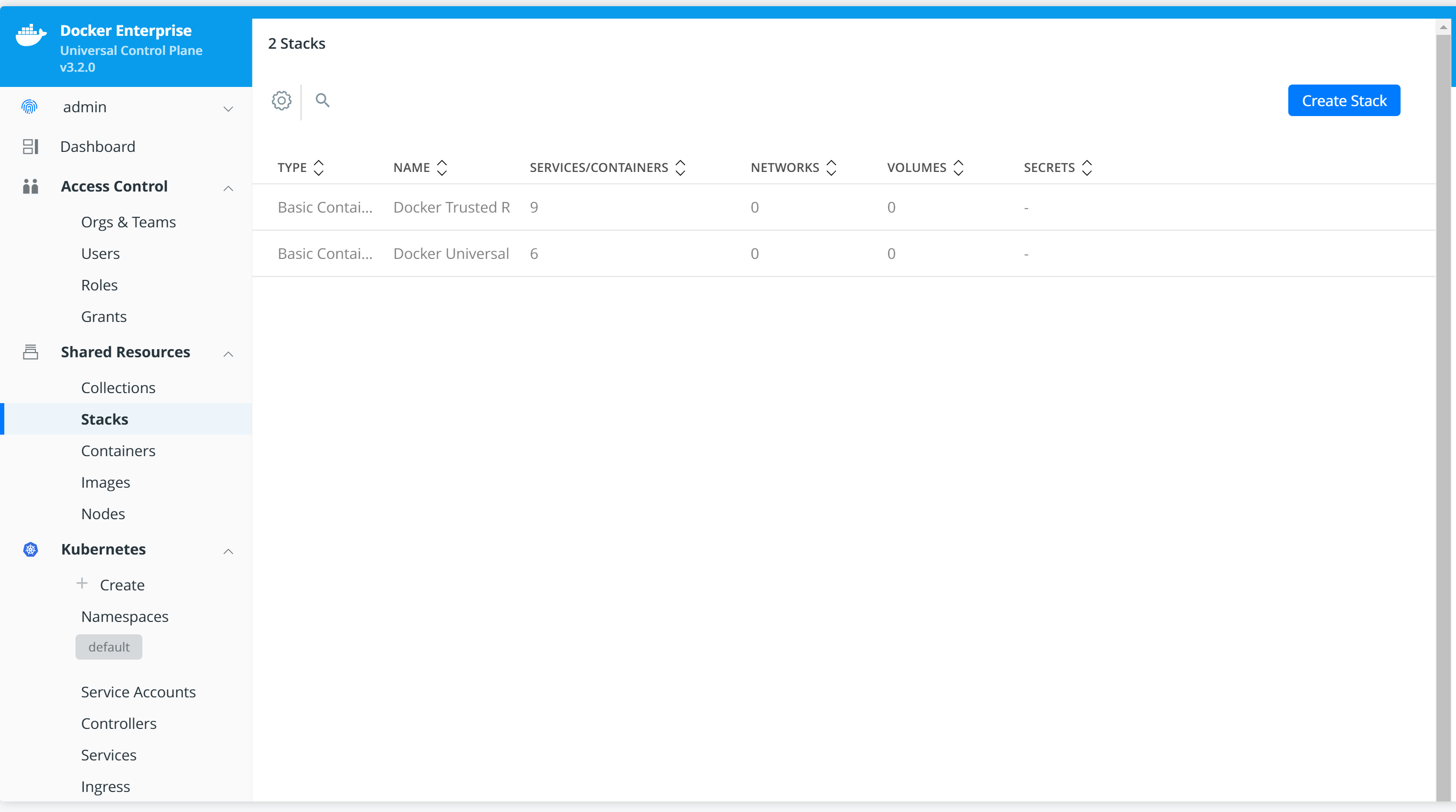
Task: Toggle sorting on the VOLUMES column
Action: [958, 167]
